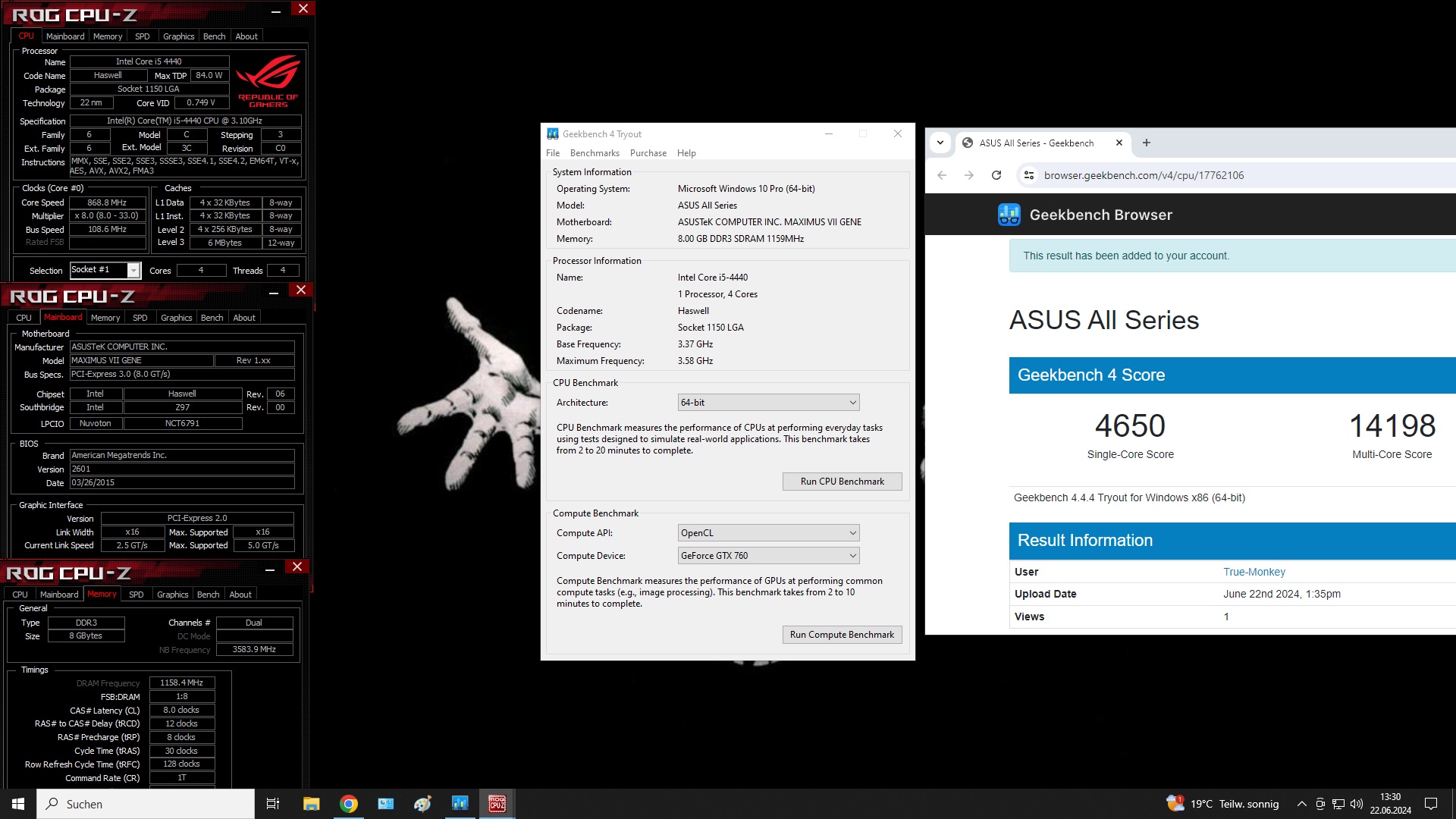Minimize the Geekbench 4 Tryout window
The image size is (1456, 819).
click(x=829, y=133)
